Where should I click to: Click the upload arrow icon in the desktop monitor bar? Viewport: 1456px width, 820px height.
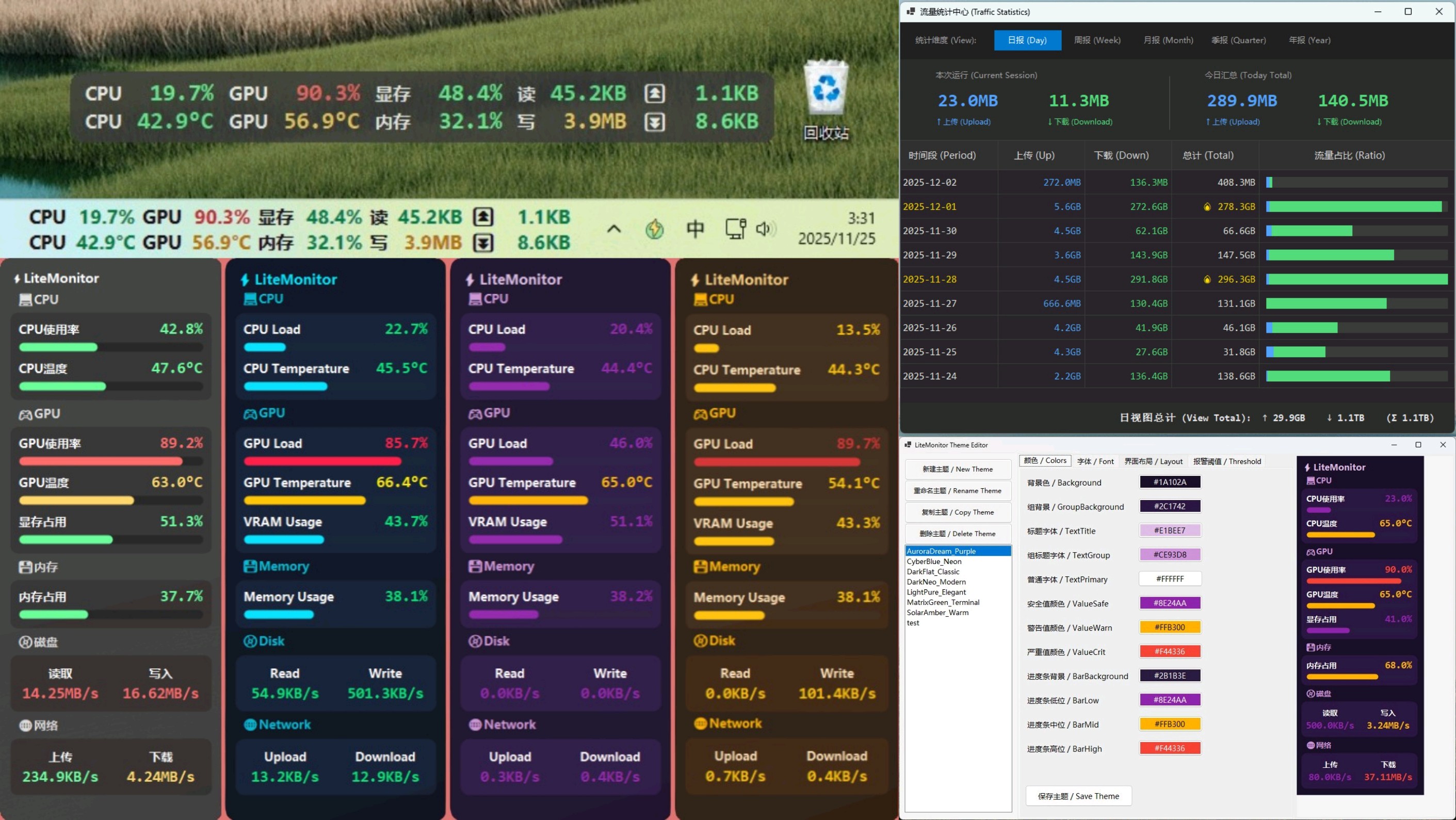click(x=655, y=93)
